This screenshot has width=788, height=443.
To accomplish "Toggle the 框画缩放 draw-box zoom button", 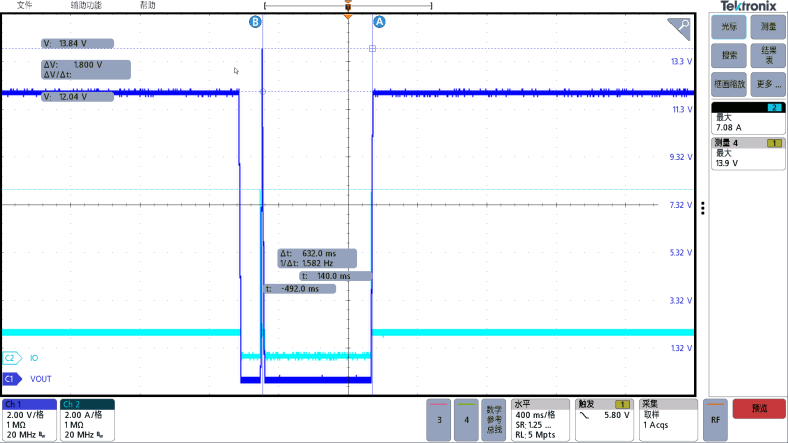I will (730, 83).
